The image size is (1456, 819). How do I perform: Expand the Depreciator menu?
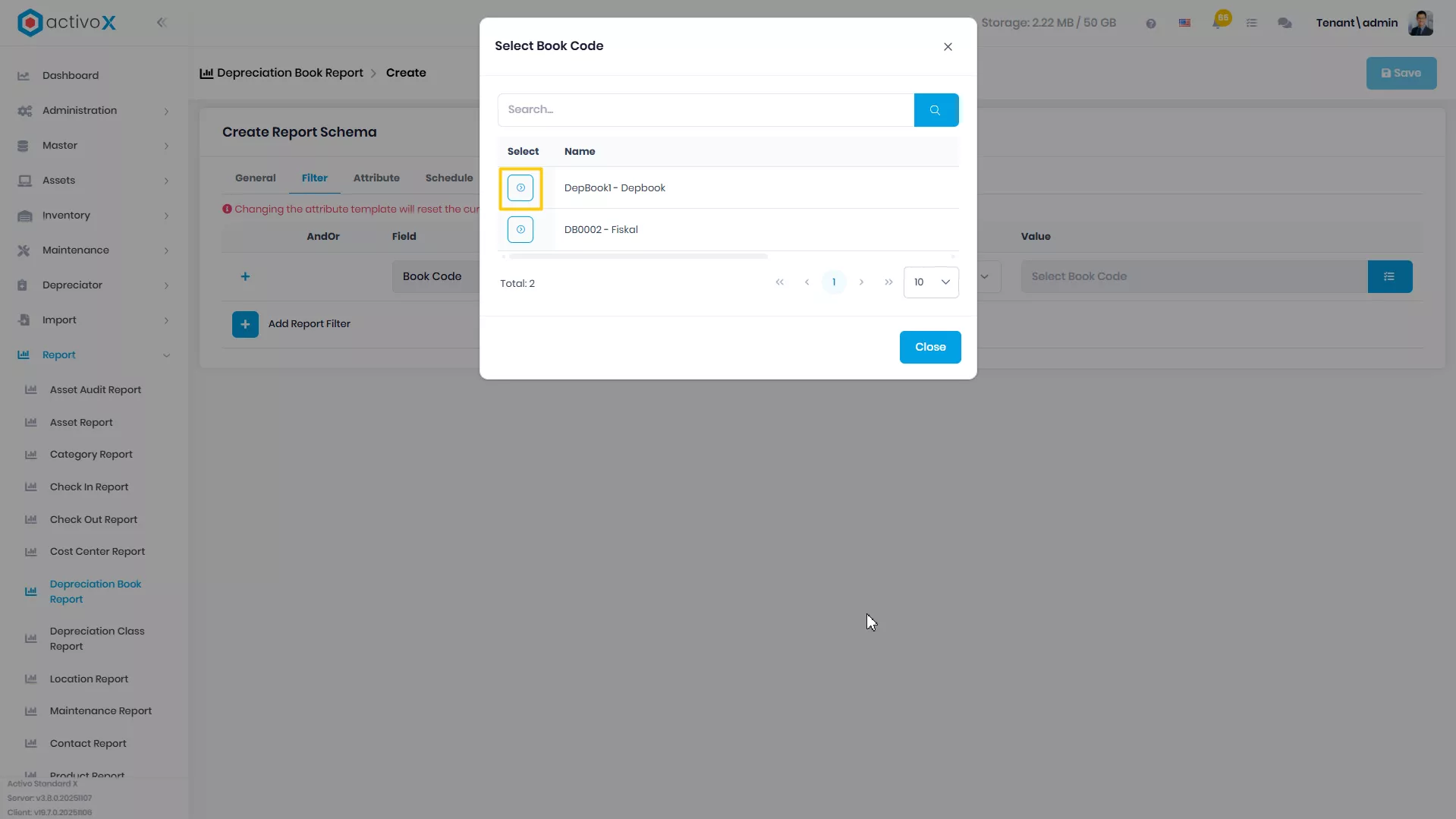pyautogui.click(x=94, y=285)
